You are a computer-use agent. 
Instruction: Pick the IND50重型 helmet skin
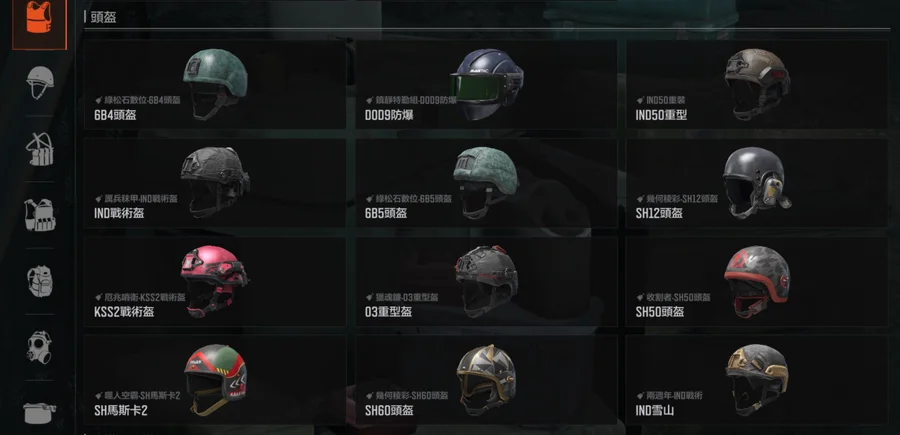tap(757, 84)
